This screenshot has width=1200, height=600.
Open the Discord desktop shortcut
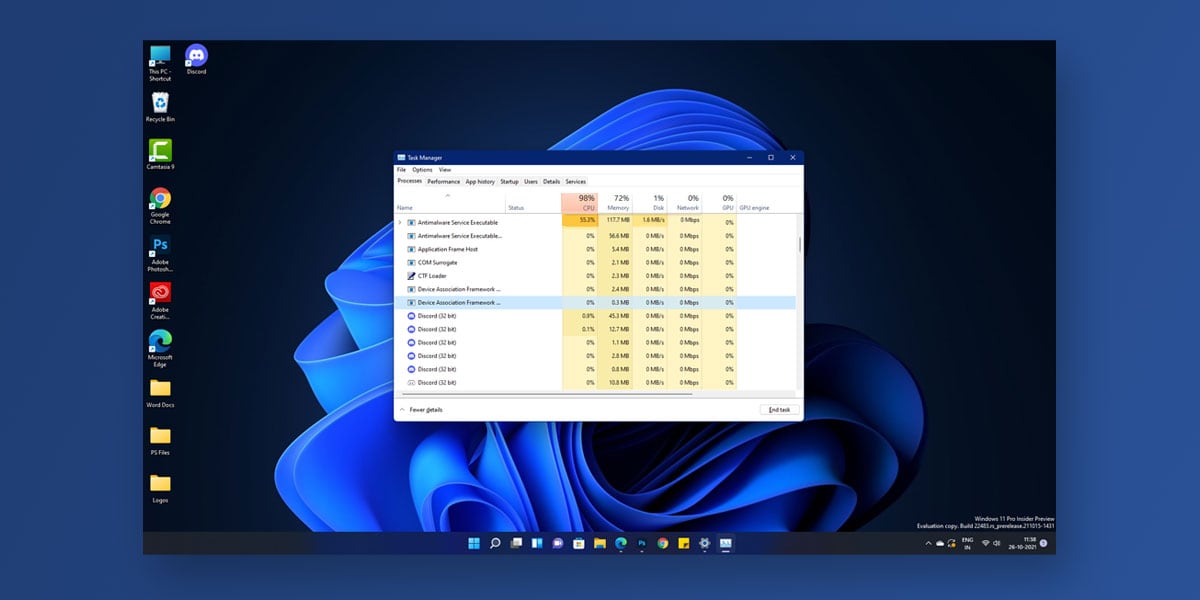coord(196,58)
